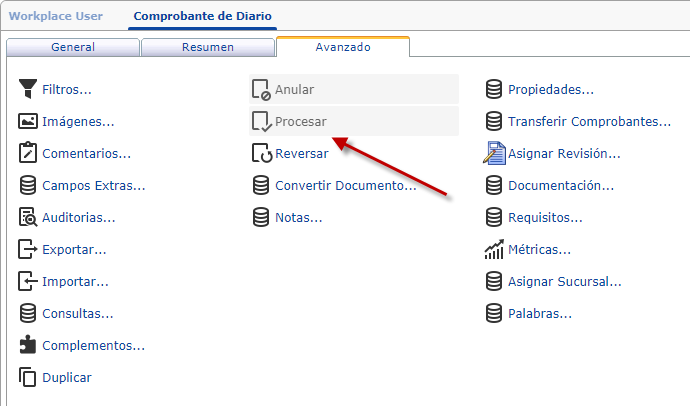This screenshot has width=690, height=406.
Task: Click the Auditorias magnifier icon
Action: pos(28,217)
